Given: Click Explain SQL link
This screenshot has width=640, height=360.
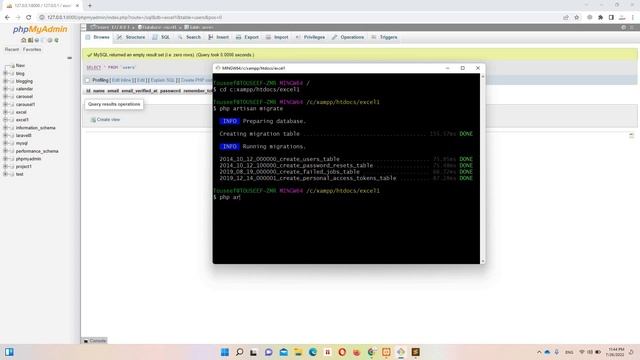Looking at the screenshot, I should (162, 80).
